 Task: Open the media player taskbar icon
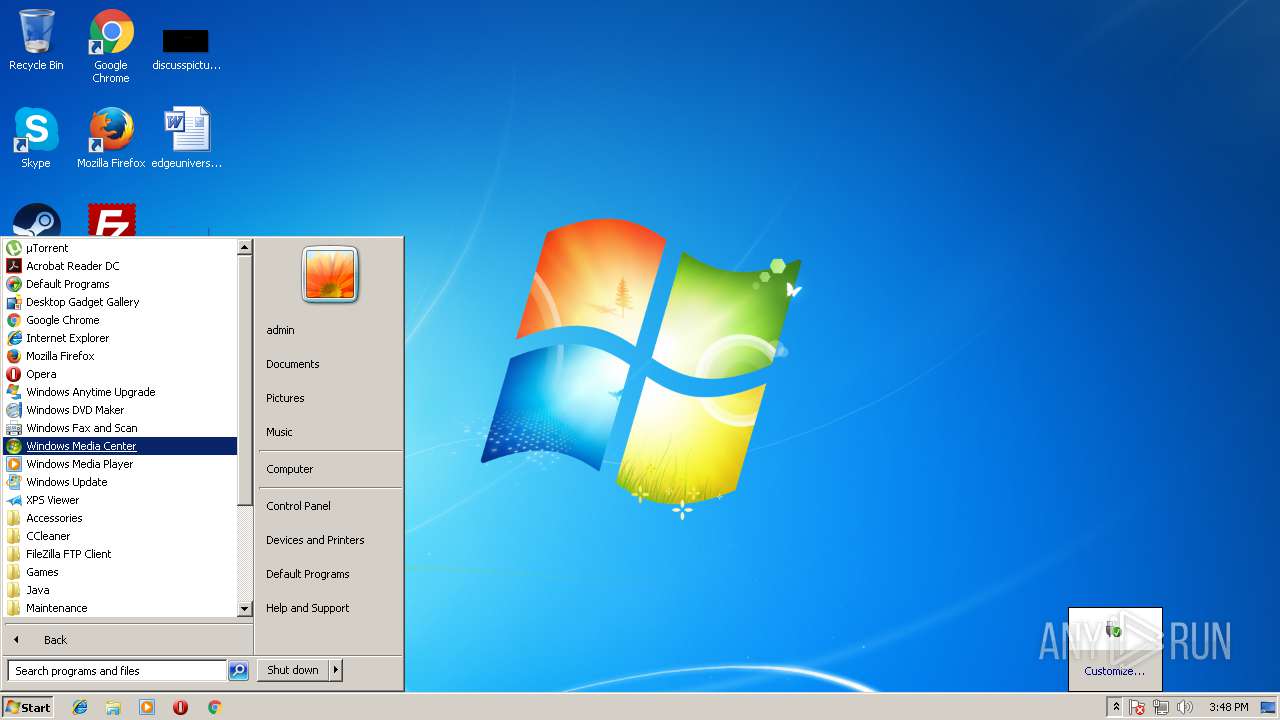coord(147,707)
